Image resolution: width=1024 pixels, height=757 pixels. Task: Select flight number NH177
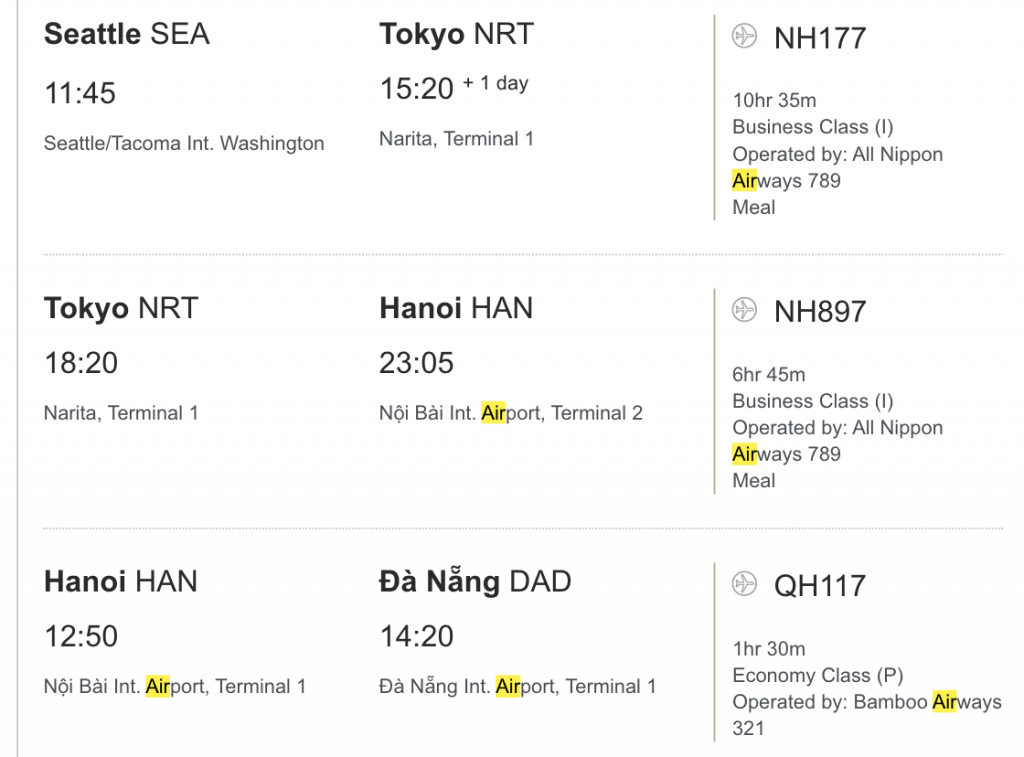820,38
